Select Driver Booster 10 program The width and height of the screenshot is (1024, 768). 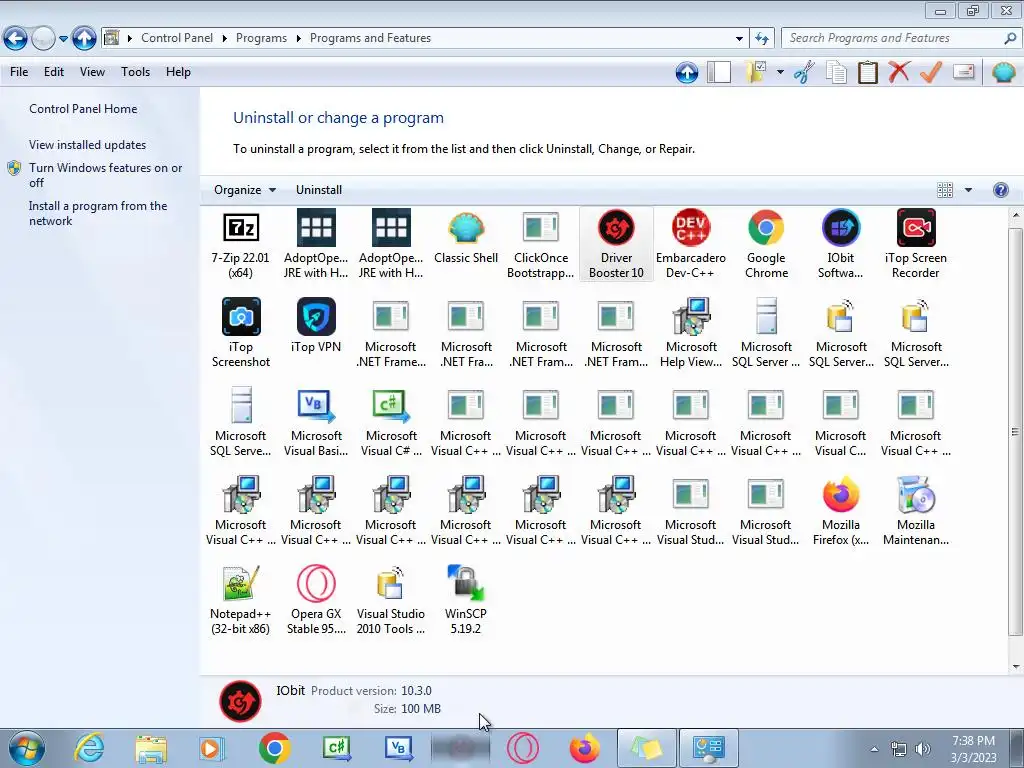pyautogui.click(x=616, y=244)
